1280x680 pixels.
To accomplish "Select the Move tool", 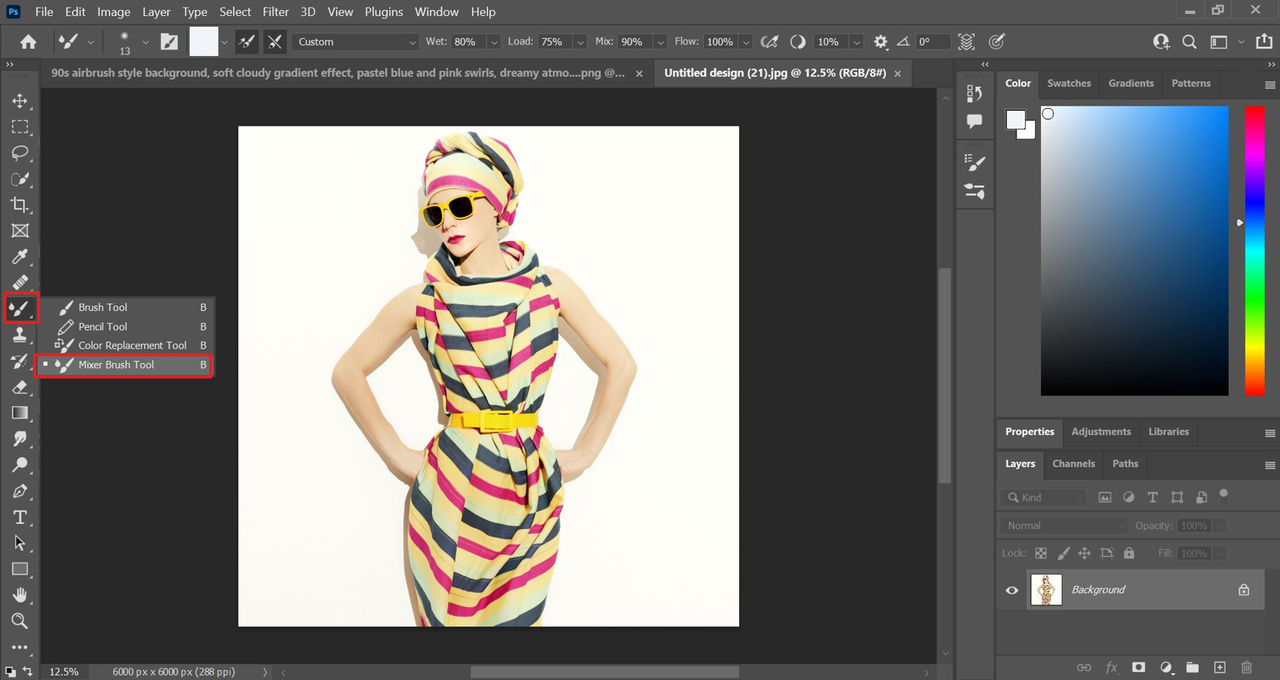I will point(19,101).
